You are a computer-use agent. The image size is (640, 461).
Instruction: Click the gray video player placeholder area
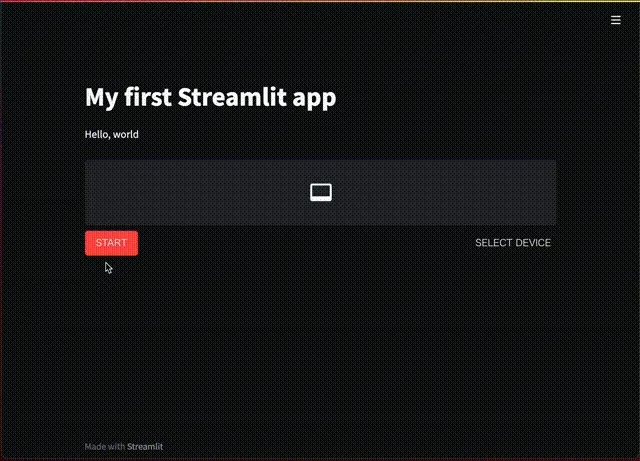pyautogui.click(x=320, y=192)
